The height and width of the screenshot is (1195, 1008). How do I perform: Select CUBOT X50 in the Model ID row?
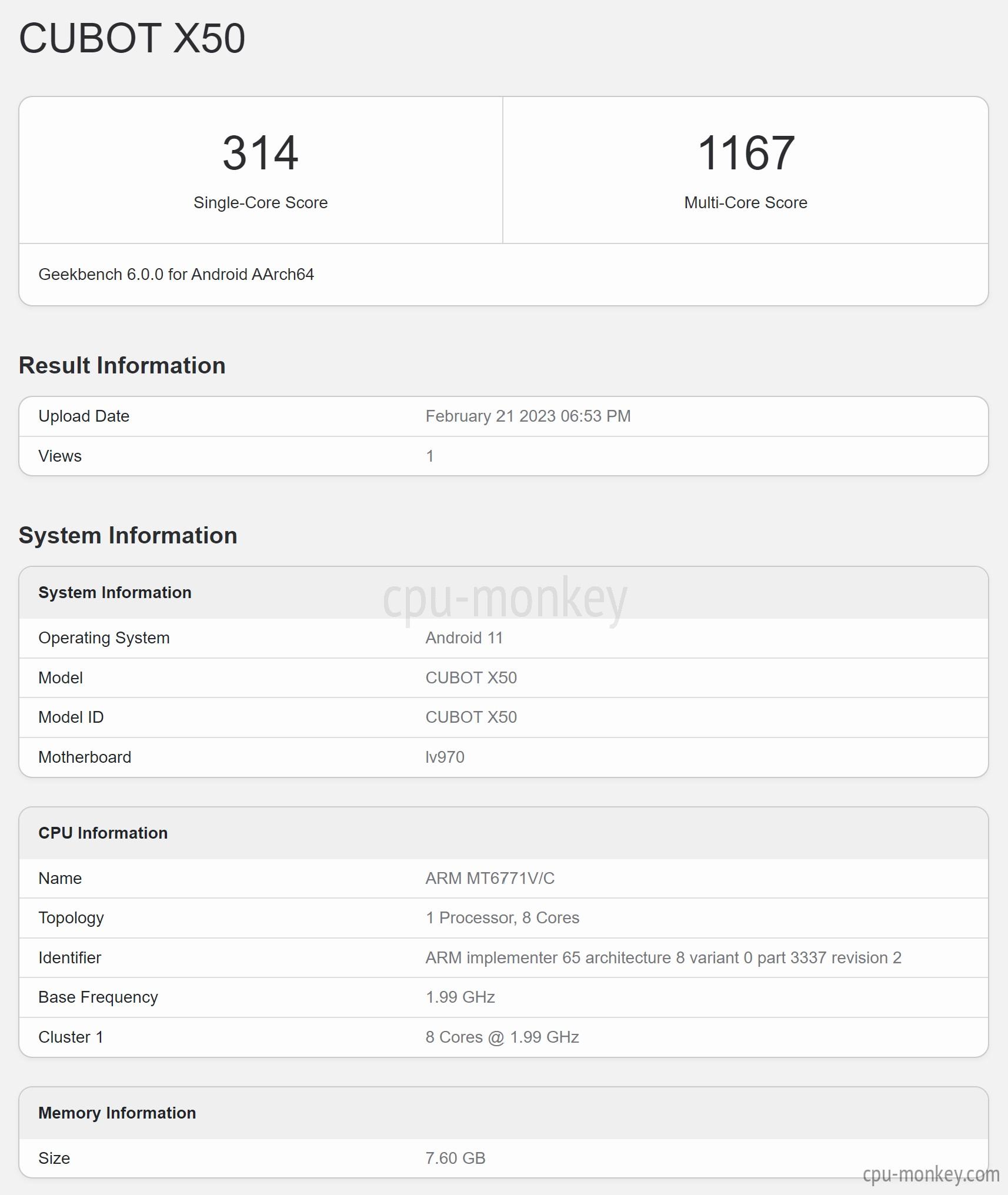click(471, 717)
